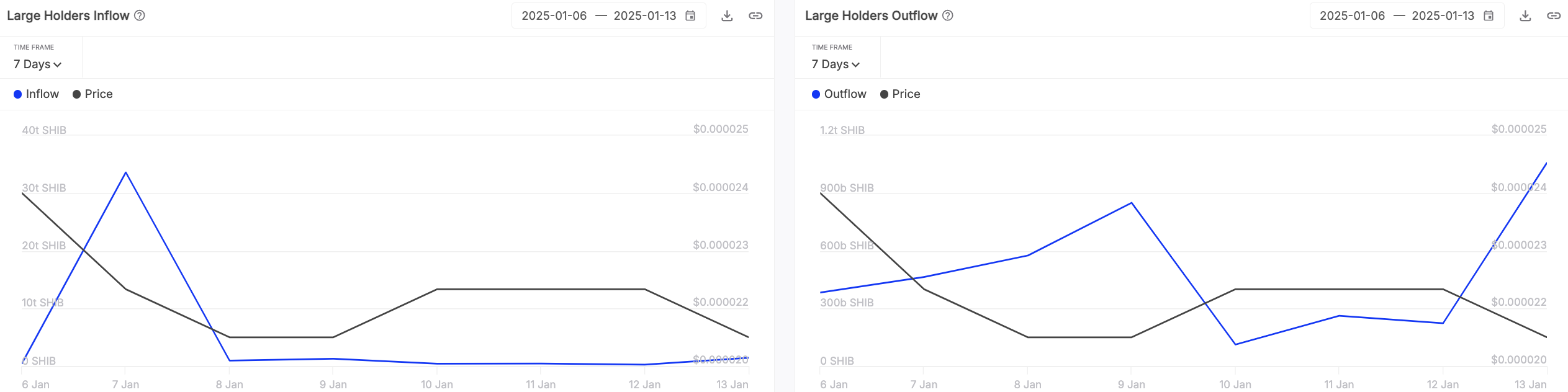
Task: Expand the Inflow 7 Days time frame dropdown
Action: coord(38,65)
